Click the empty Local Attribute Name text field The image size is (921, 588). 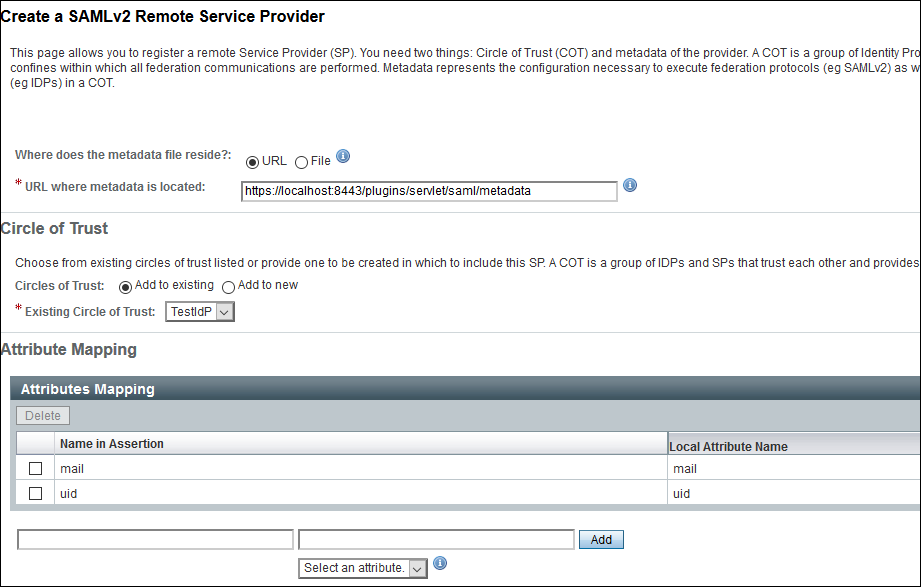coord(436,539)
